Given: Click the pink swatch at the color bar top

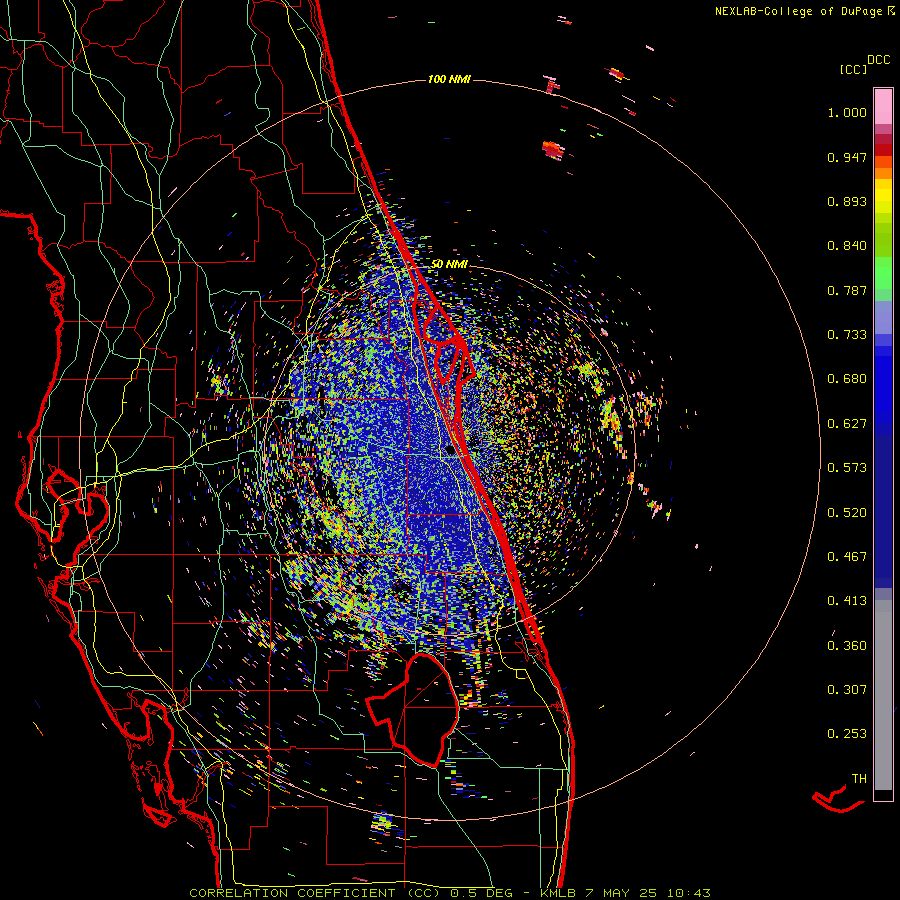Looking at the screenshot, I should click(x=883, y=107).
